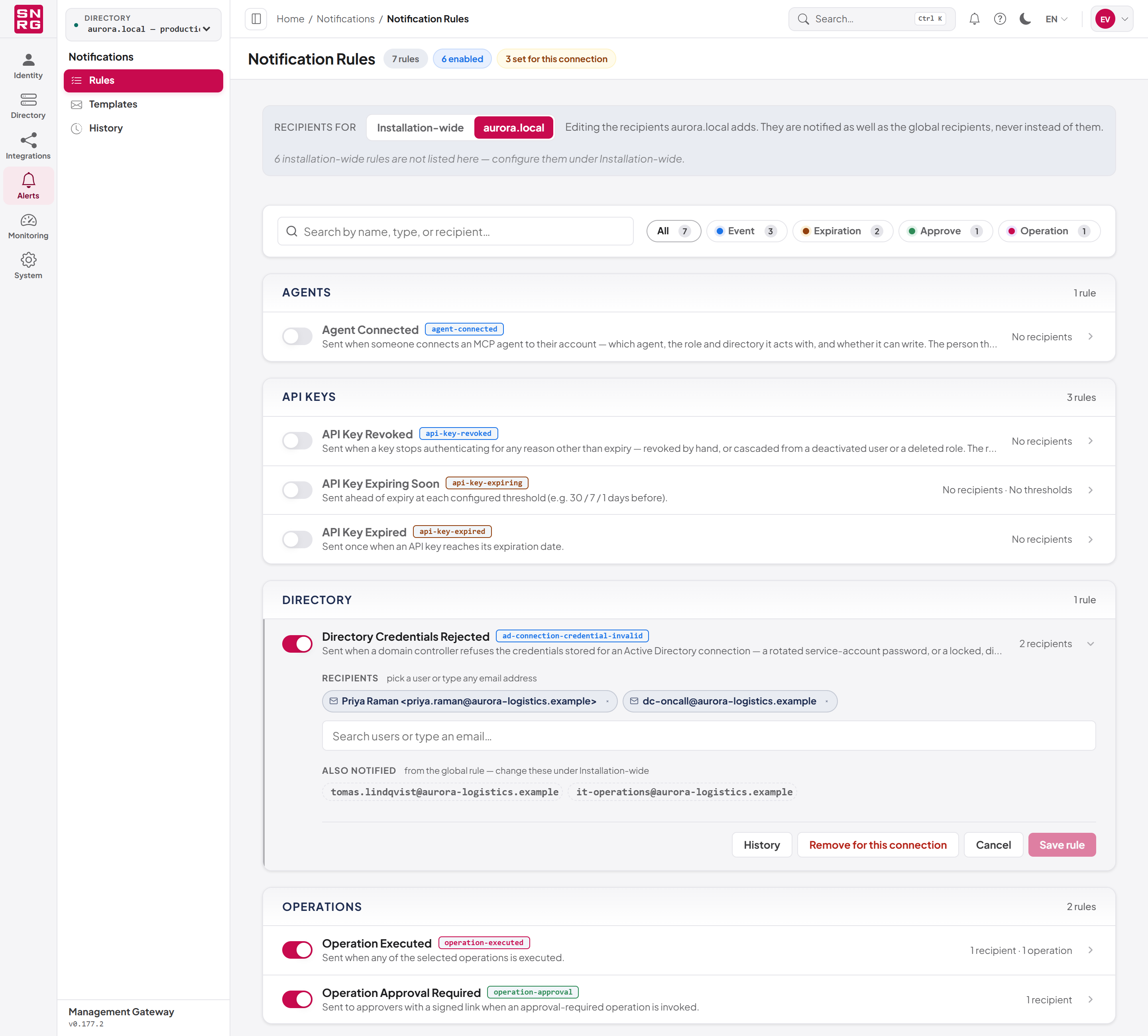Viewport: 1148px width, 1036px height.
Task: Select Rules in Notifications menu
Action: [143, 80]
